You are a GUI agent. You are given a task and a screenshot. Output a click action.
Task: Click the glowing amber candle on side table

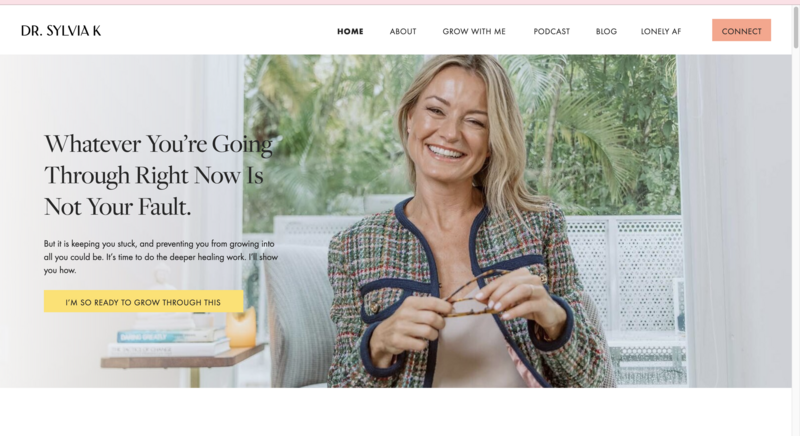pyautogui.click(x=241, y=328)
